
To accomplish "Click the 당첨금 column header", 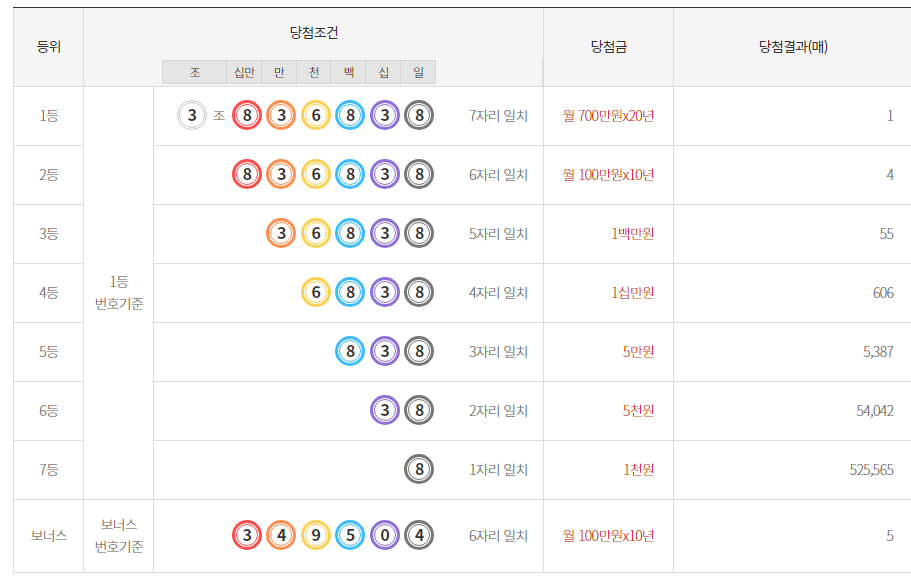I will click(x=609, y=47).
